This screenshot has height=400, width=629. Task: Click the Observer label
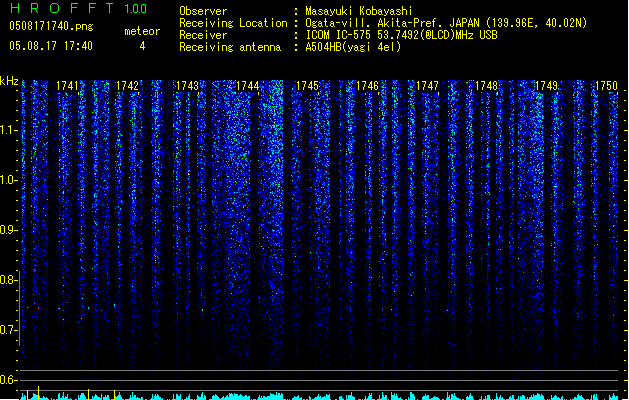203,11
